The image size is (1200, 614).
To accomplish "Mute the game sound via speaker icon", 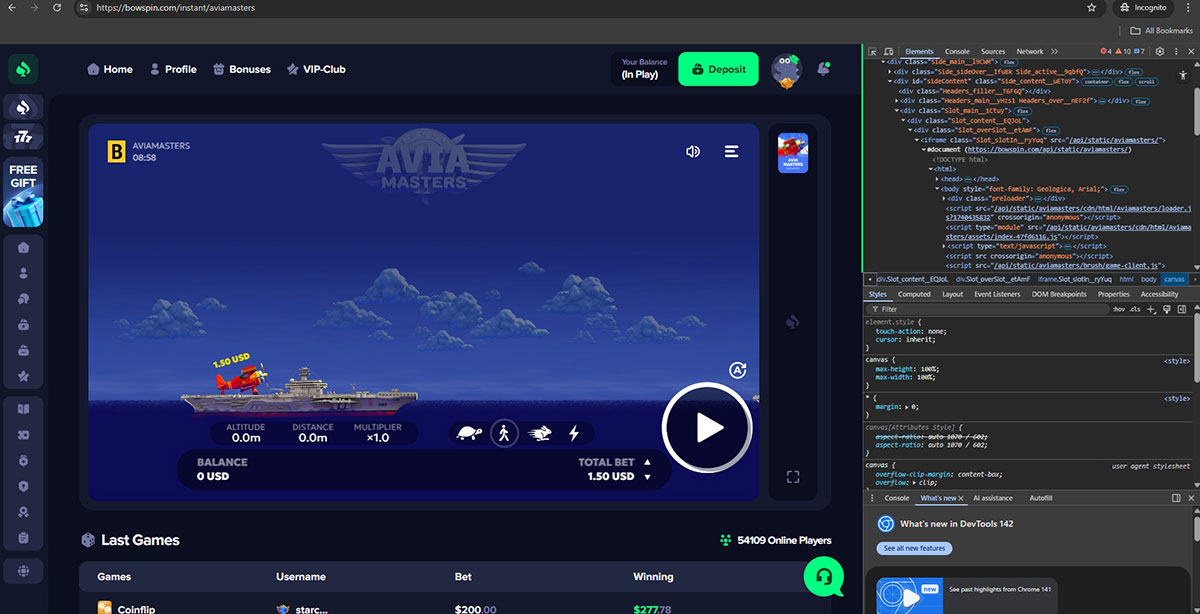I will pyautogui.click(x=692, y=151).
